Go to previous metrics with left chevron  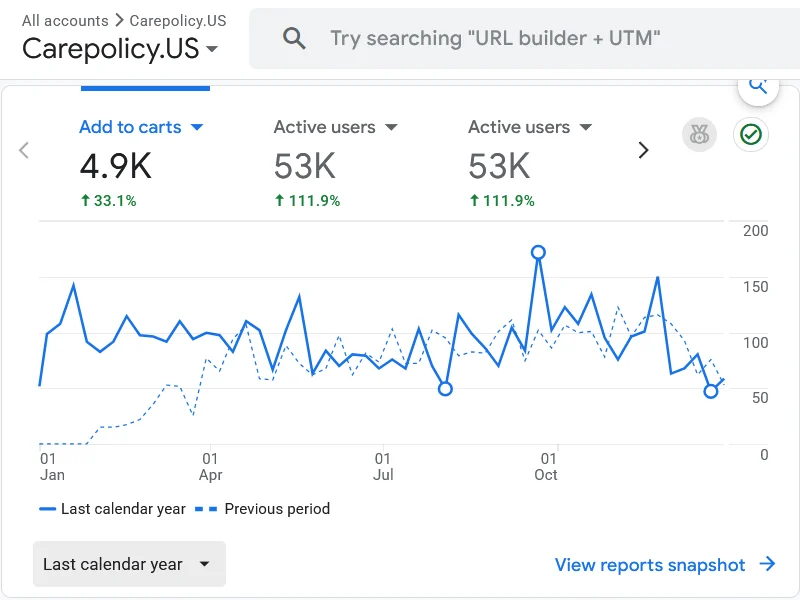(x=23, y=151)
